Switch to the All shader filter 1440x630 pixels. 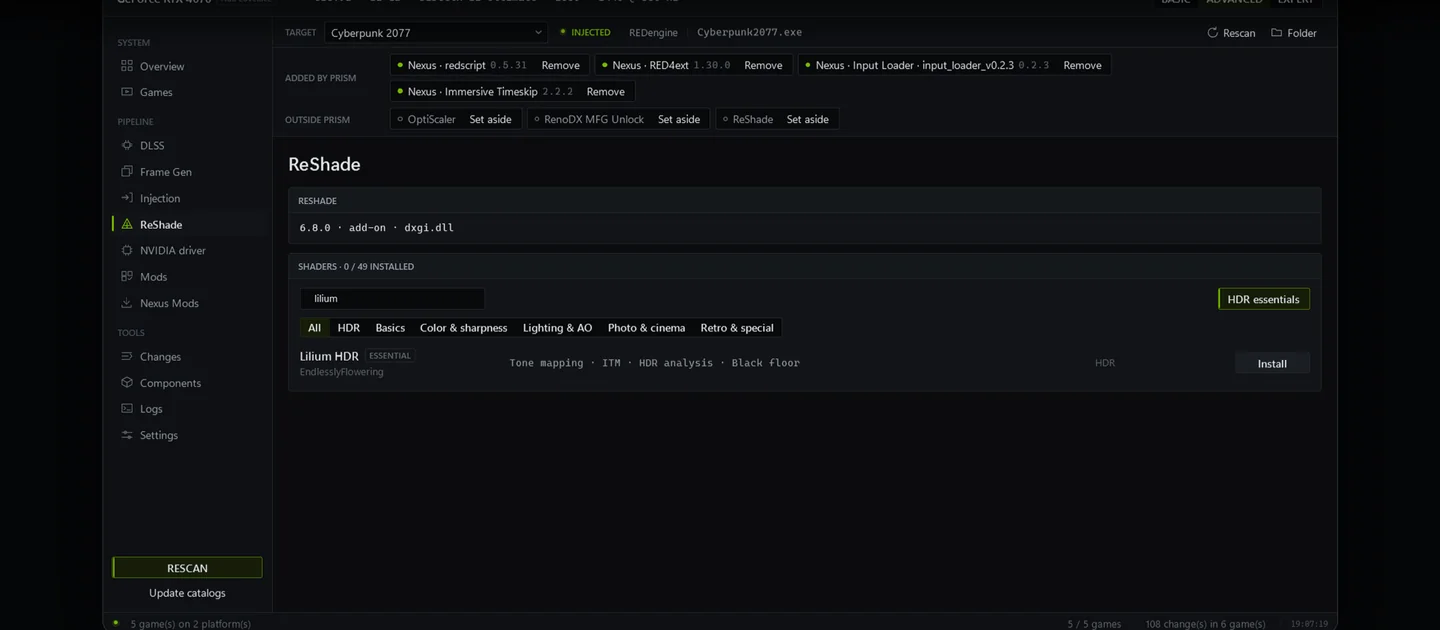[x=314, y=328]
